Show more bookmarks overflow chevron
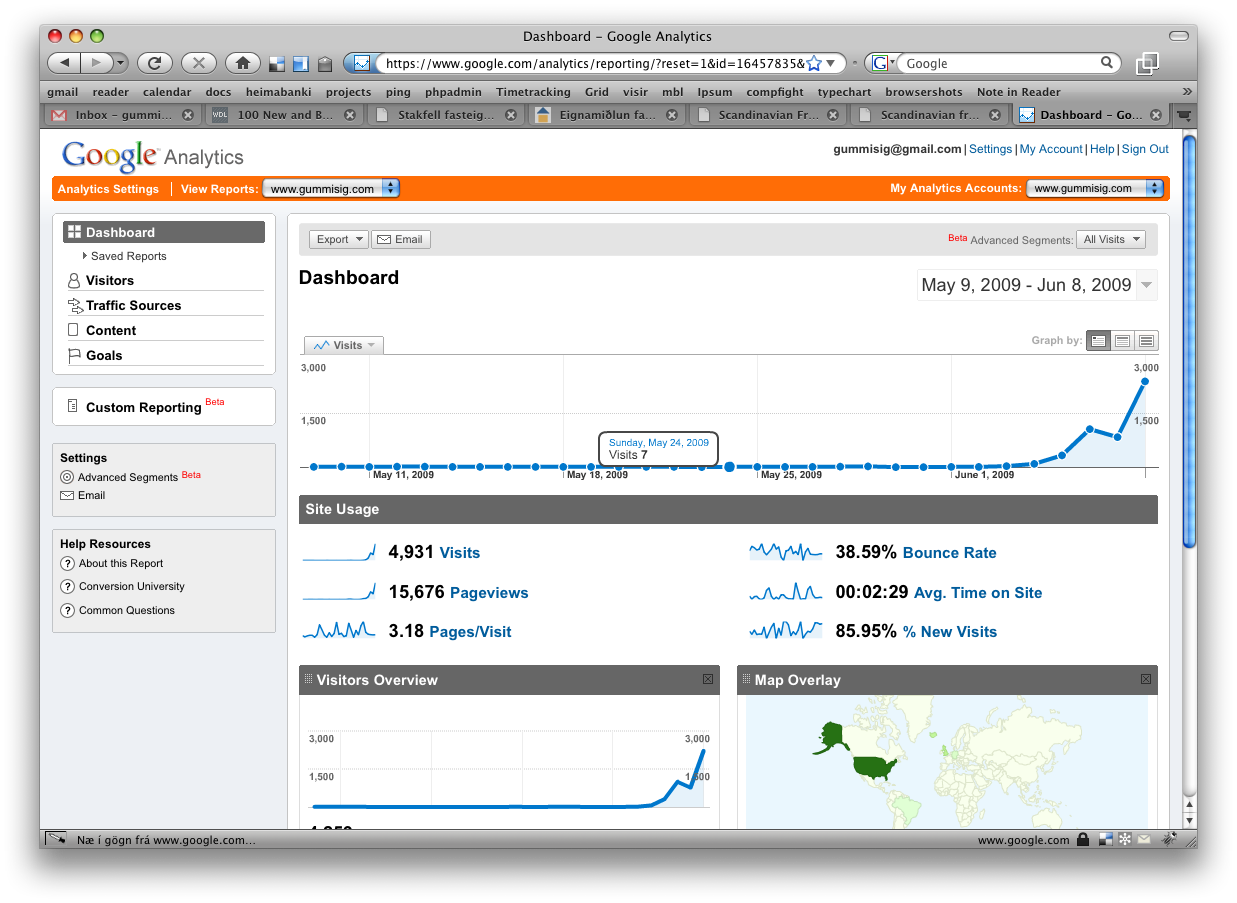The image size is (1237, 903). (1187, 91)
